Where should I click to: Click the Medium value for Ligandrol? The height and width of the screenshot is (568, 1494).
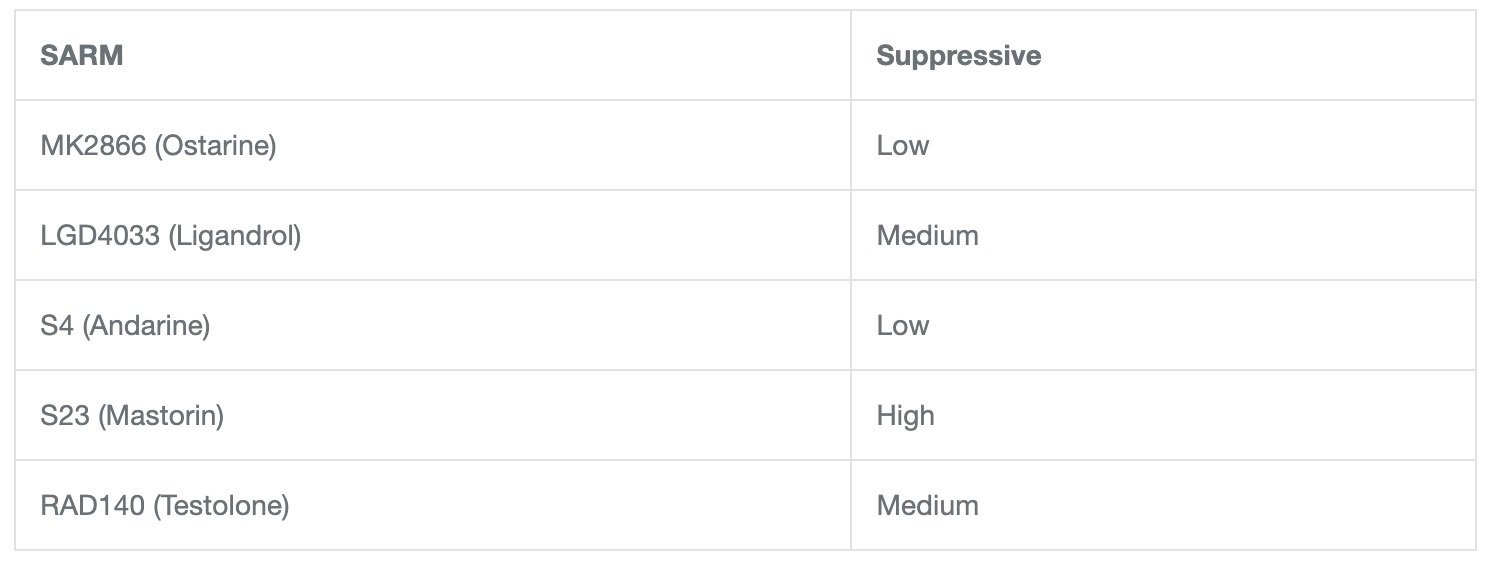(x=928, y=236)
